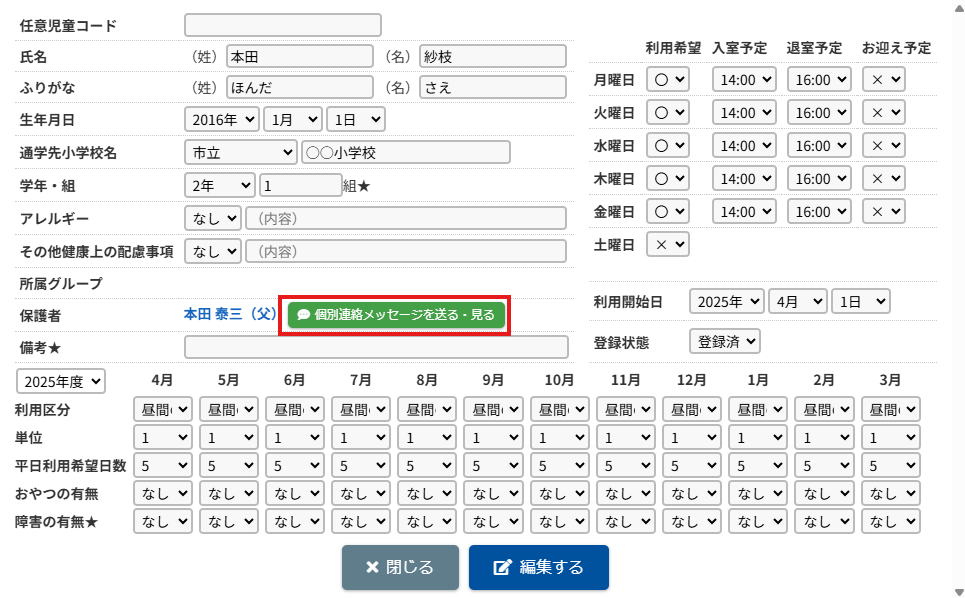Open the birth year 2016年 dropdown
This screenshot has height=598, width=965.
pyautogui.click(x=221, y=120)
